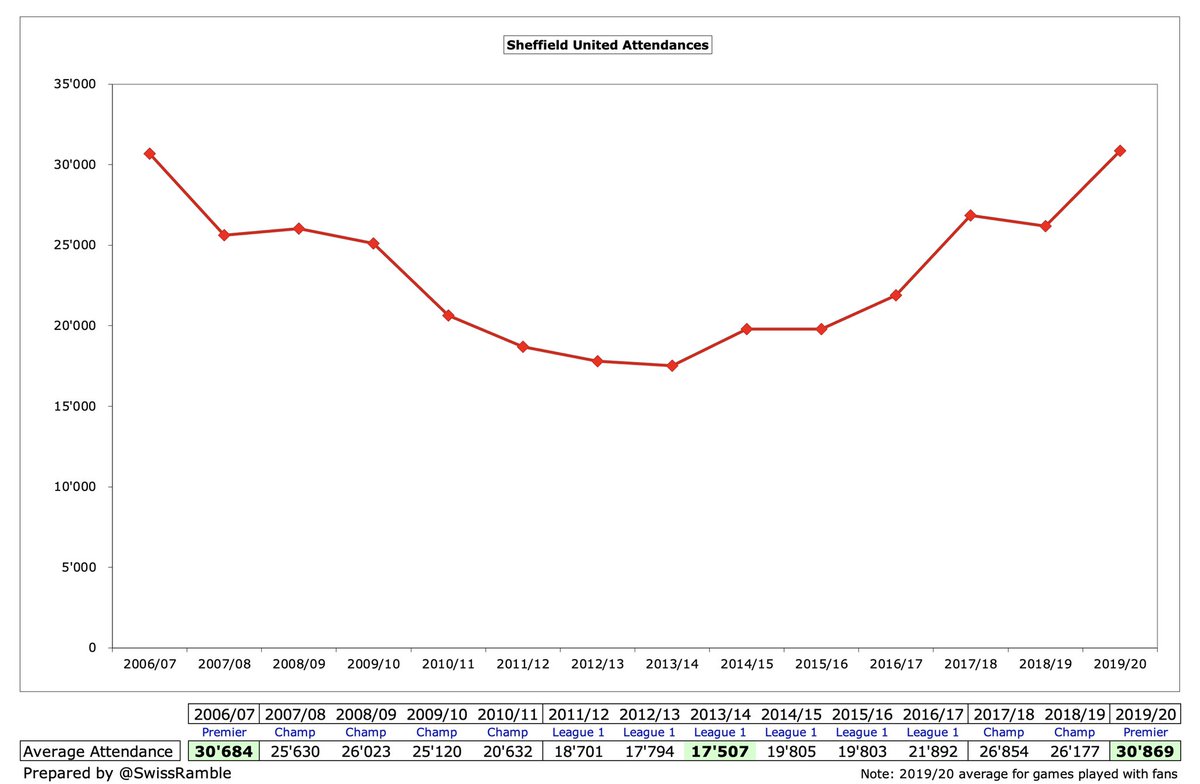Pick the 17'794 attendance cell
This screenshot has width=1200, height=784.
coord(648,751)
